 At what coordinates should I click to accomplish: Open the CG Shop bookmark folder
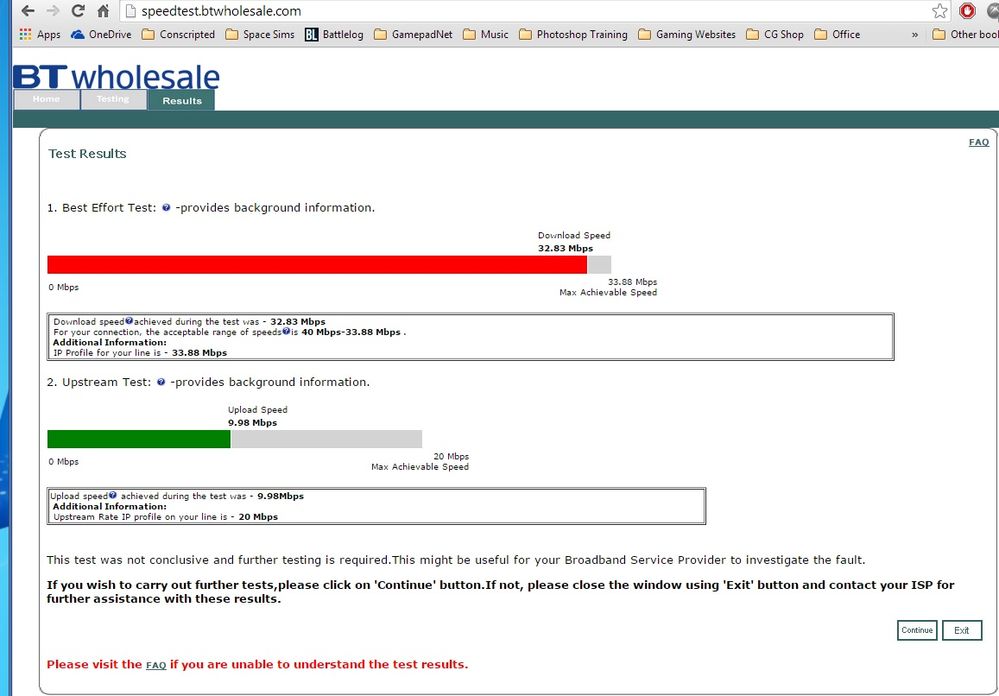(775, 34)
